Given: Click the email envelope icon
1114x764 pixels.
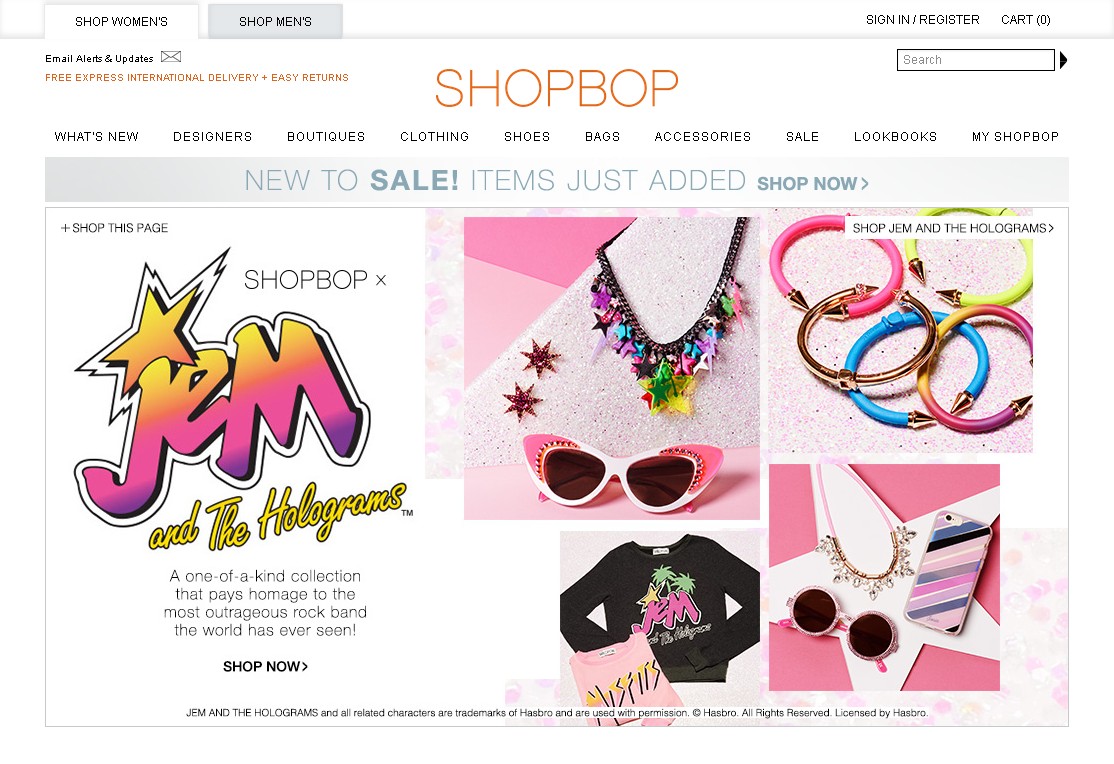Looking at the screenshot, I should (x=171, y=57).
